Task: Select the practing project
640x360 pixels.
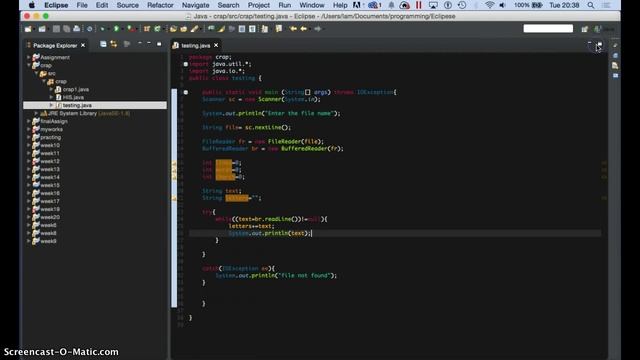Action: (x=51, y=138)
